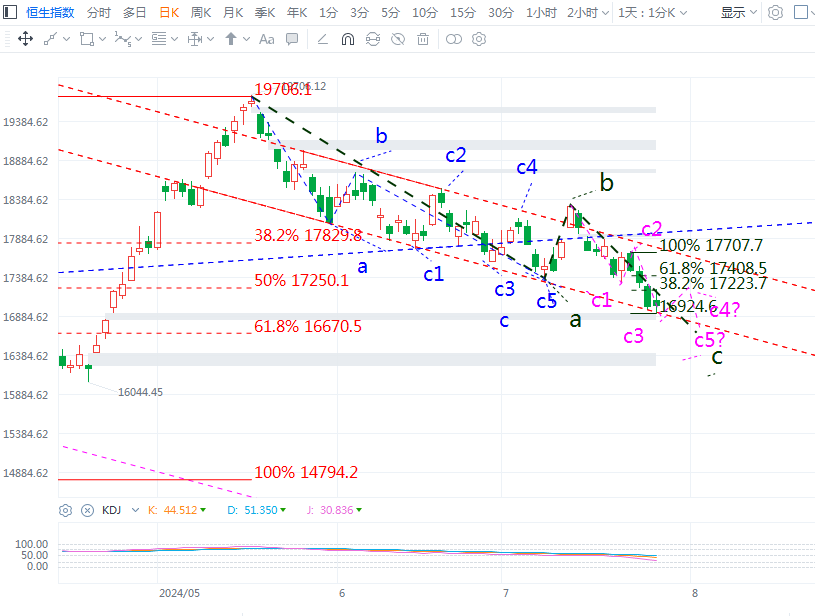815x616 pixels.
Task: Expand rectangle shape tool options arrow
Action: click(102, 39)
